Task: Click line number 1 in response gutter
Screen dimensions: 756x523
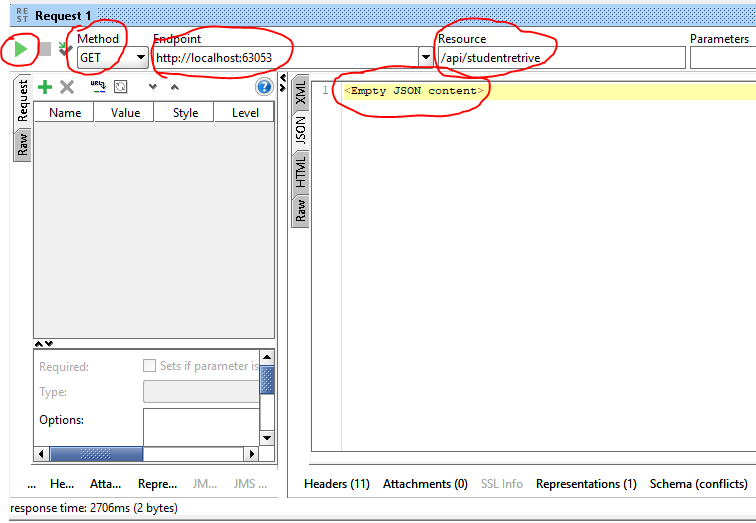Action: pos(325,90)
